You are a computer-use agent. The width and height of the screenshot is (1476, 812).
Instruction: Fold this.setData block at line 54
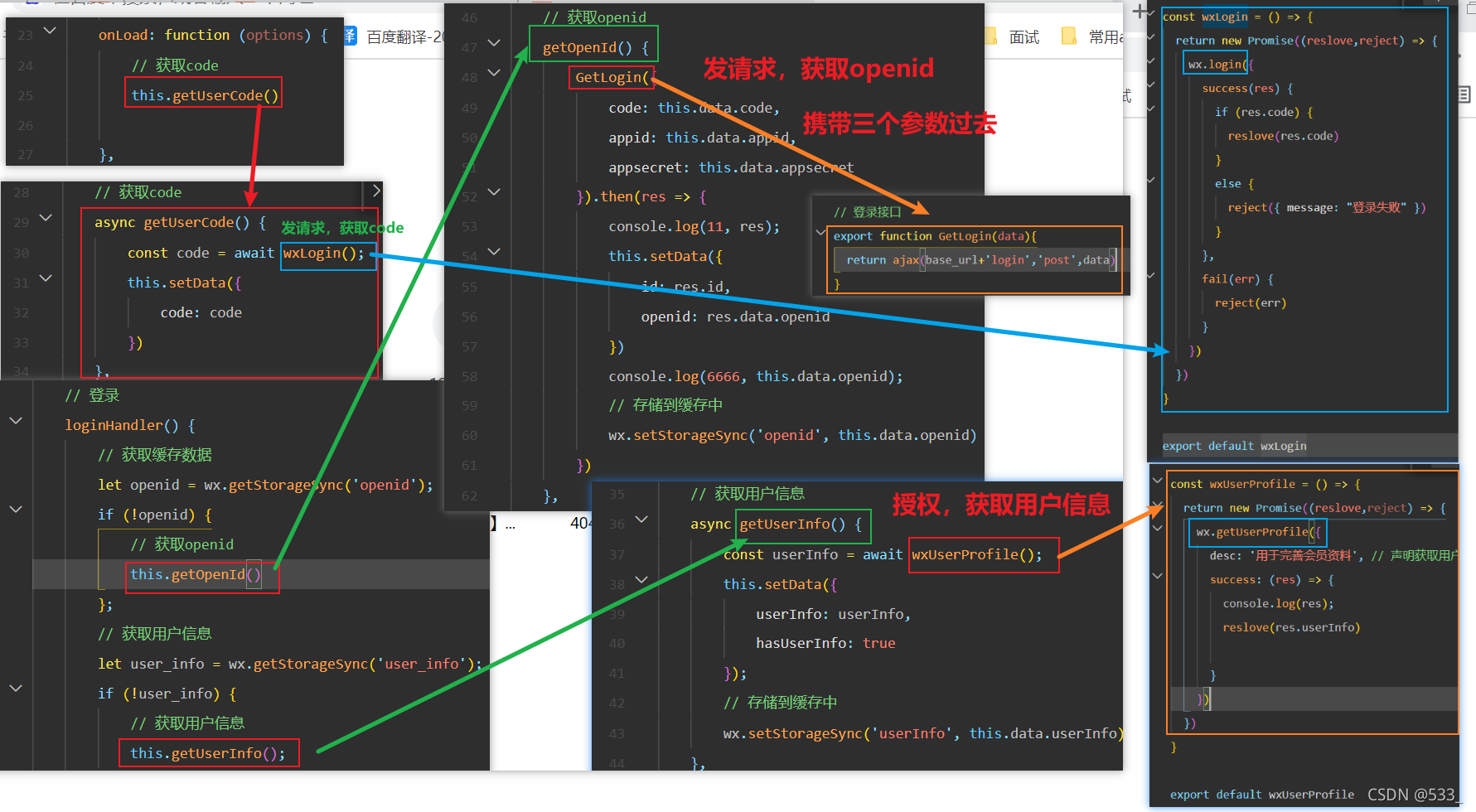[494, 252]
